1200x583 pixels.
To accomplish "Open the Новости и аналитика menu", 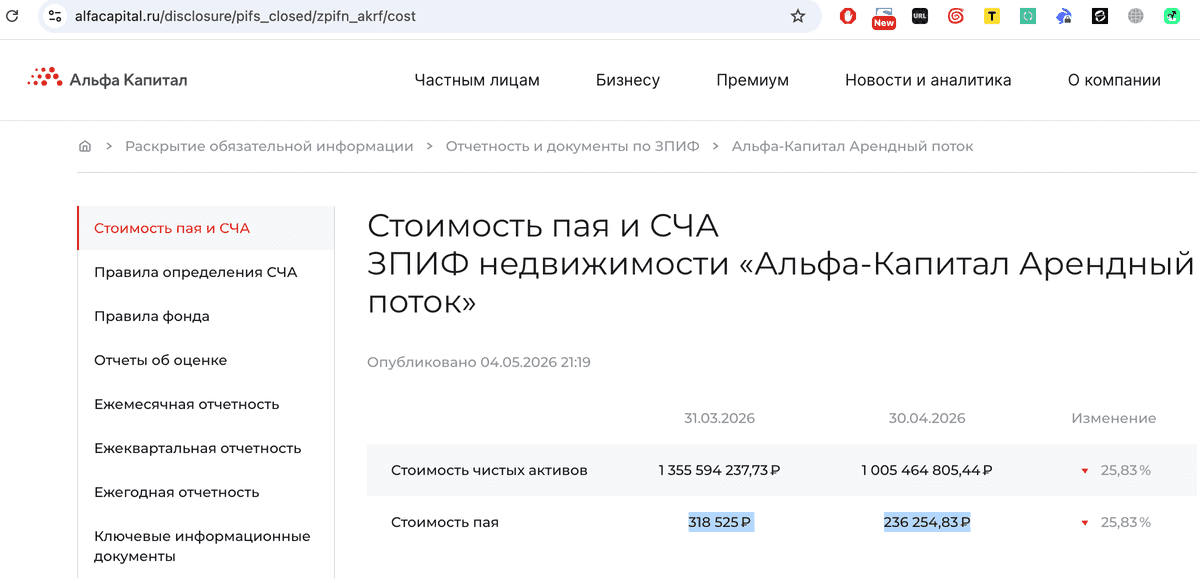I will pos(928,80).
